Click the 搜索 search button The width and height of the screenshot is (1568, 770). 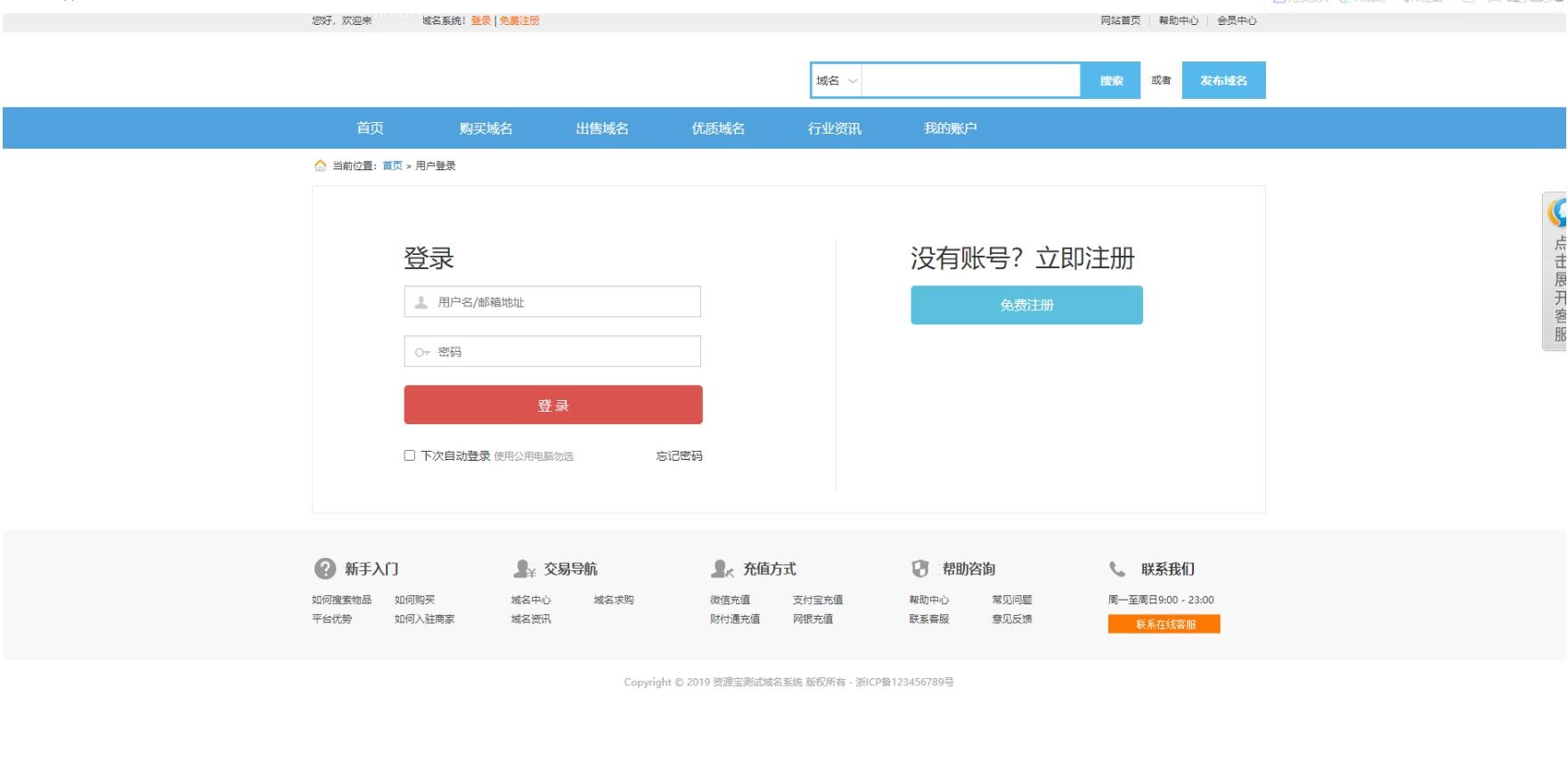tap(1111, 80)
